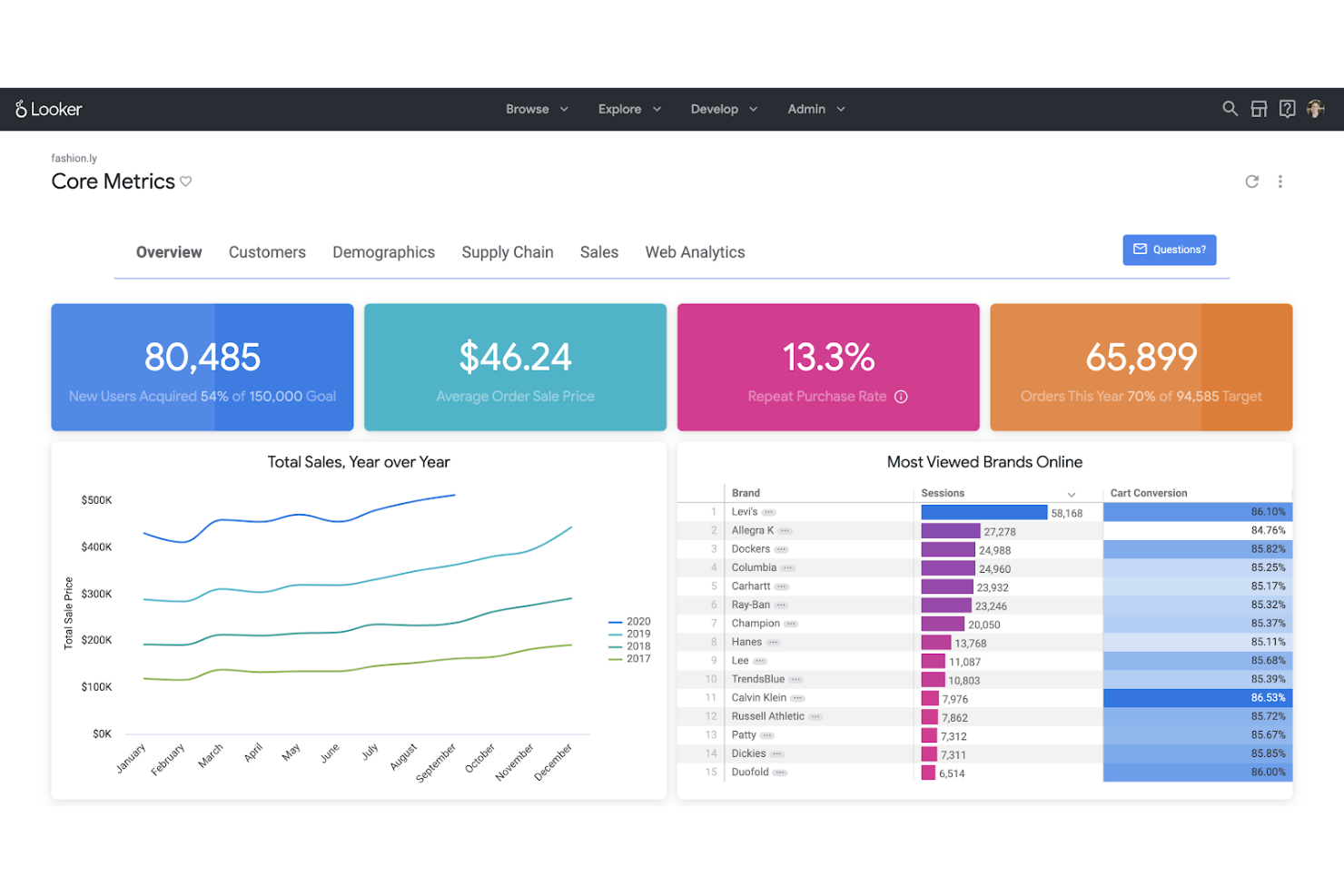Screen dimensions: 1344x896
Task: Open the search icon in the top bar
Action: click(1230, 108)
